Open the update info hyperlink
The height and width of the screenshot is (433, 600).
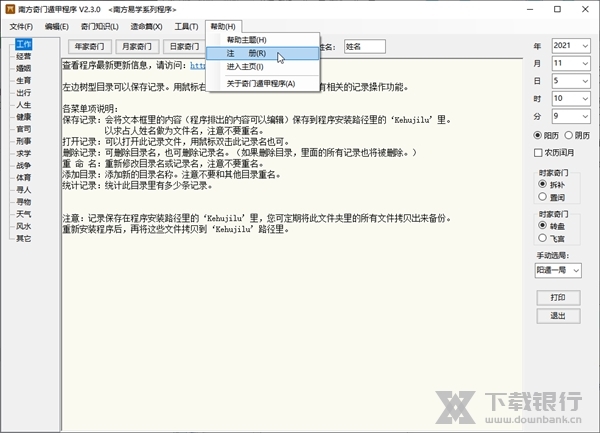pyautogui.click(x=198, y=65)
